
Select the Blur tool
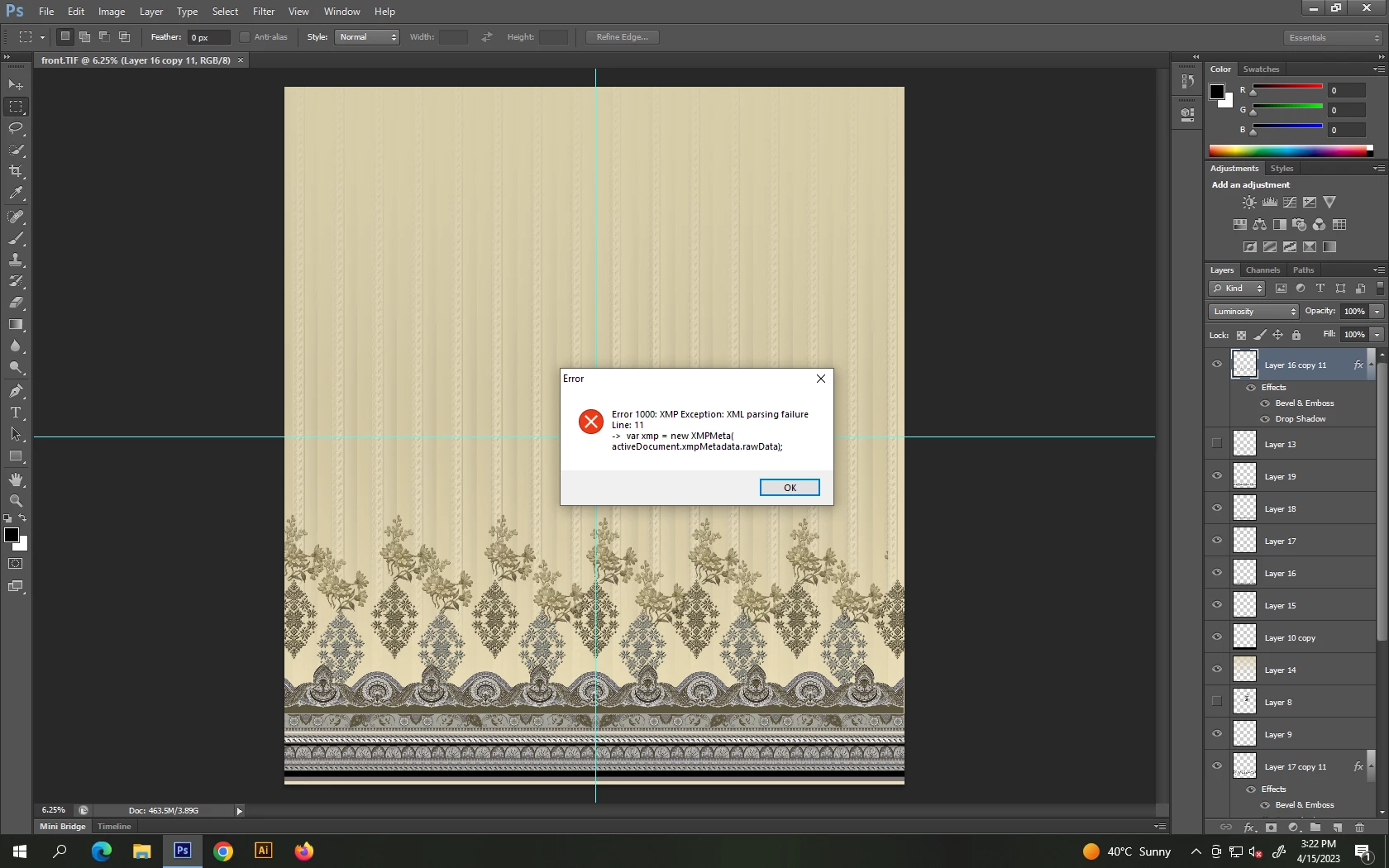pos(16,346)
